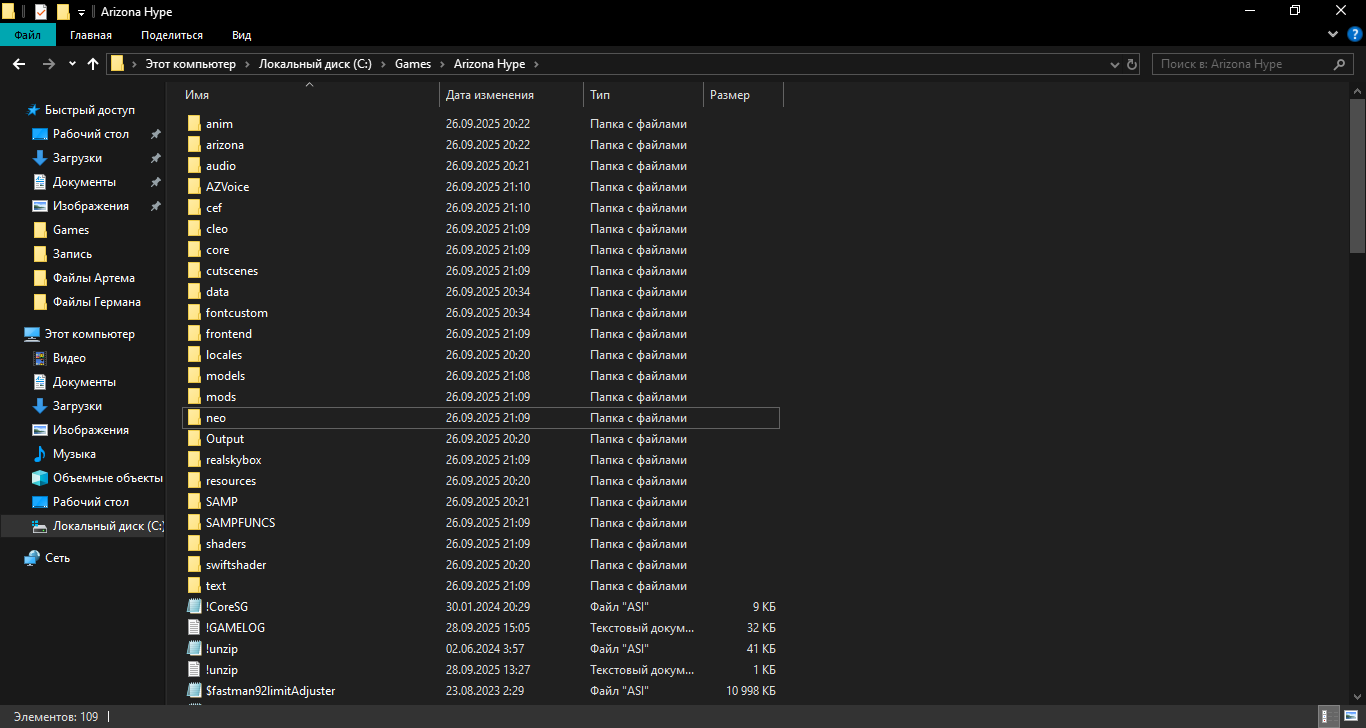
Task: Select the cleo folder icon
Action: (x=195, y=229)
